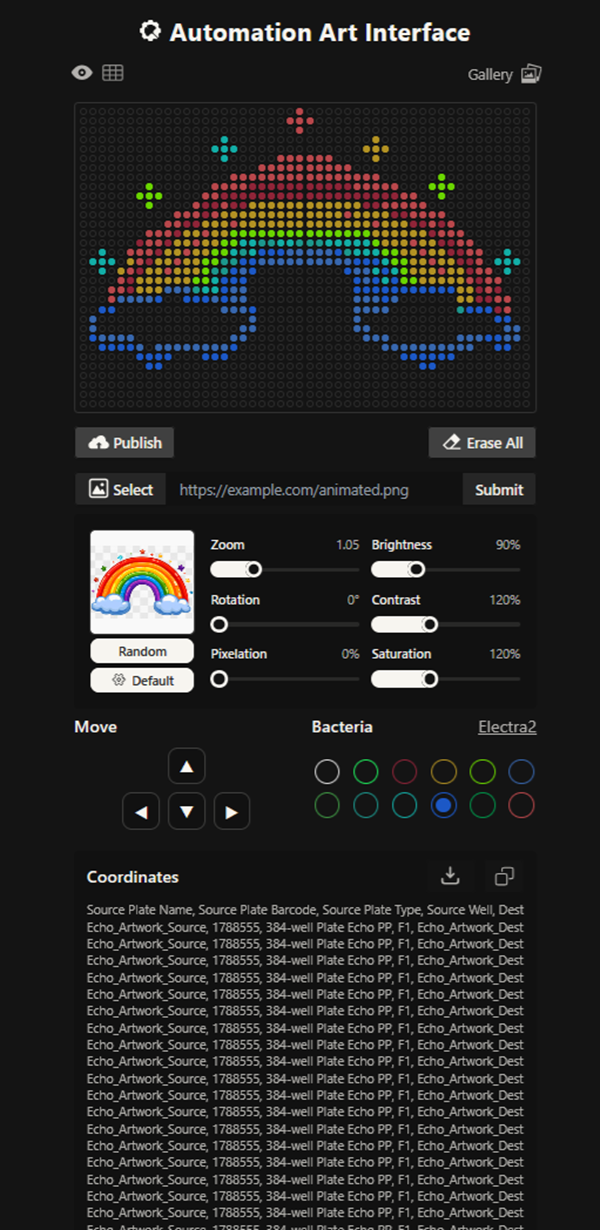Screen dimensions: 600x1230
Task: Adjust the Zoom slider handle
Action: pyautogui.click(x=254, y=569)
